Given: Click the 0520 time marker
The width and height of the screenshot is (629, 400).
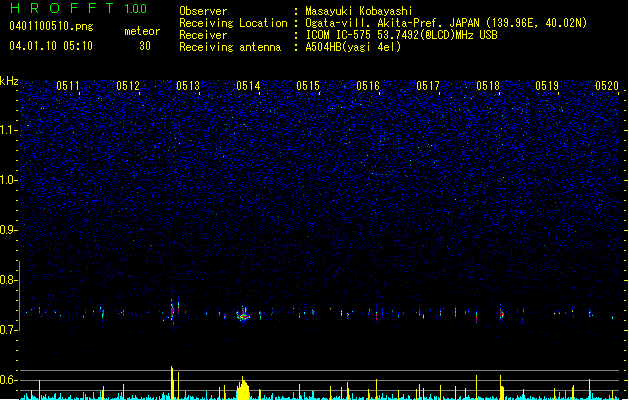Looking at the screenshot, I should coord(607,86).
